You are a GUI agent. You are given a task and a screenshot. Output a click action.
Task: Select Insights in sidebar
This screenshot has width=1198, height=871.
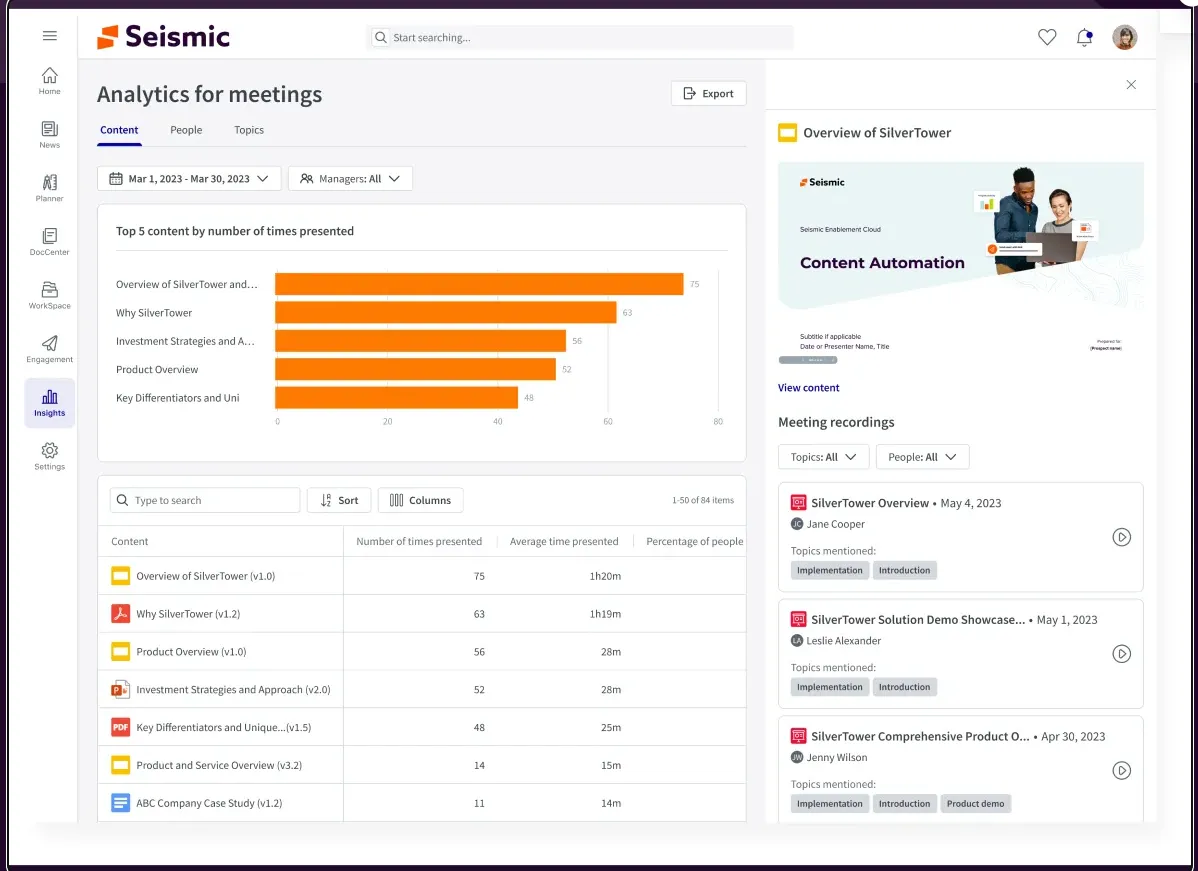(50, 402)
